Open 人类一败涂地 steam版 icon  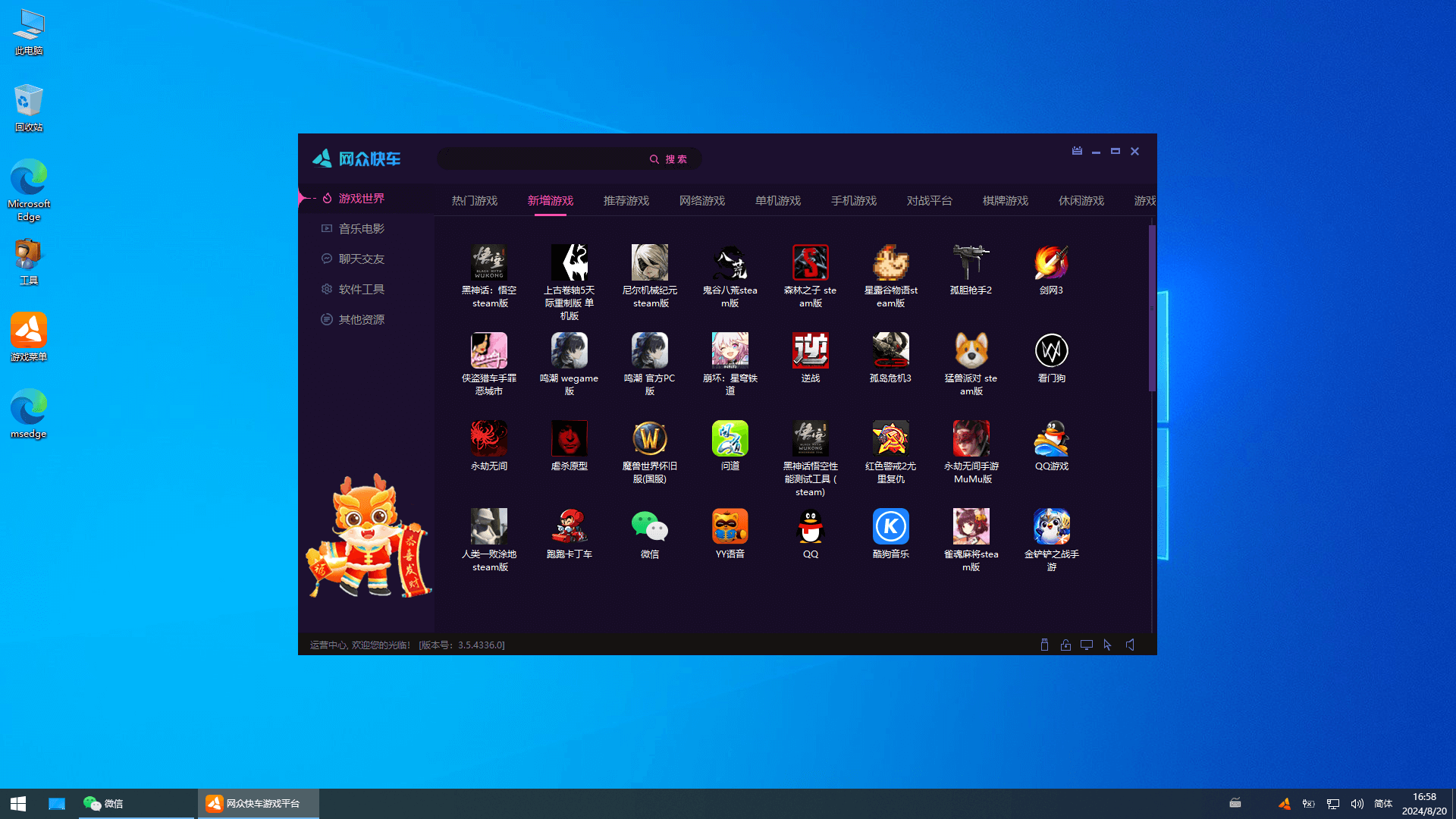489,526
